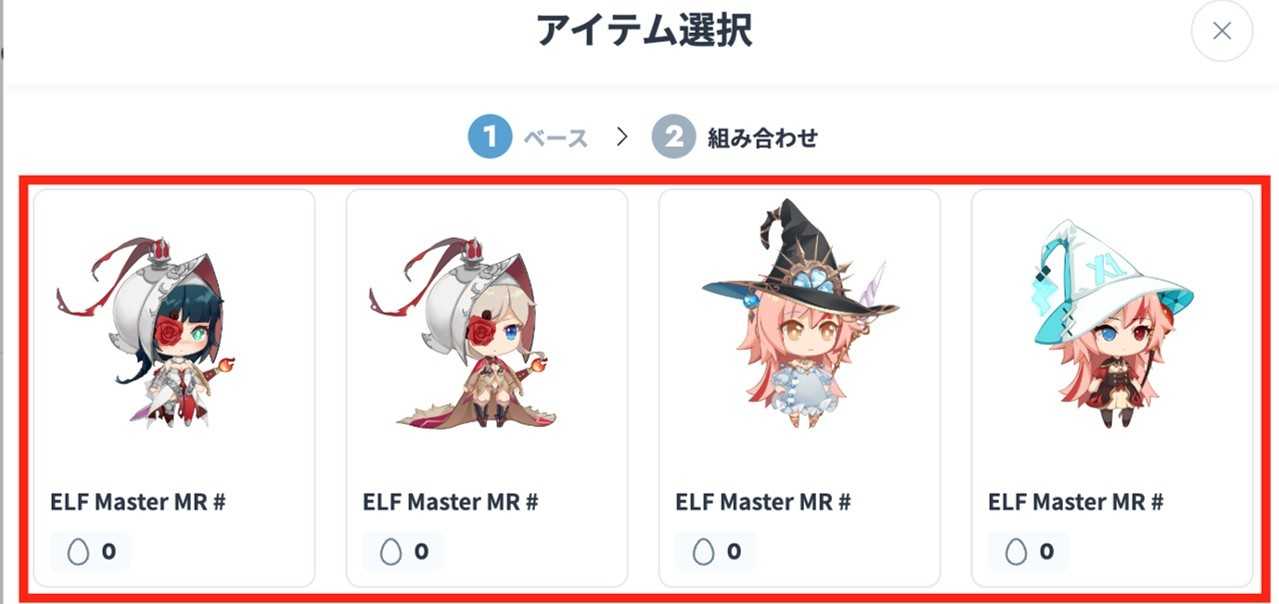Click second card's ELF Master MR # title

pyautogui.click(x=451, y=502)
